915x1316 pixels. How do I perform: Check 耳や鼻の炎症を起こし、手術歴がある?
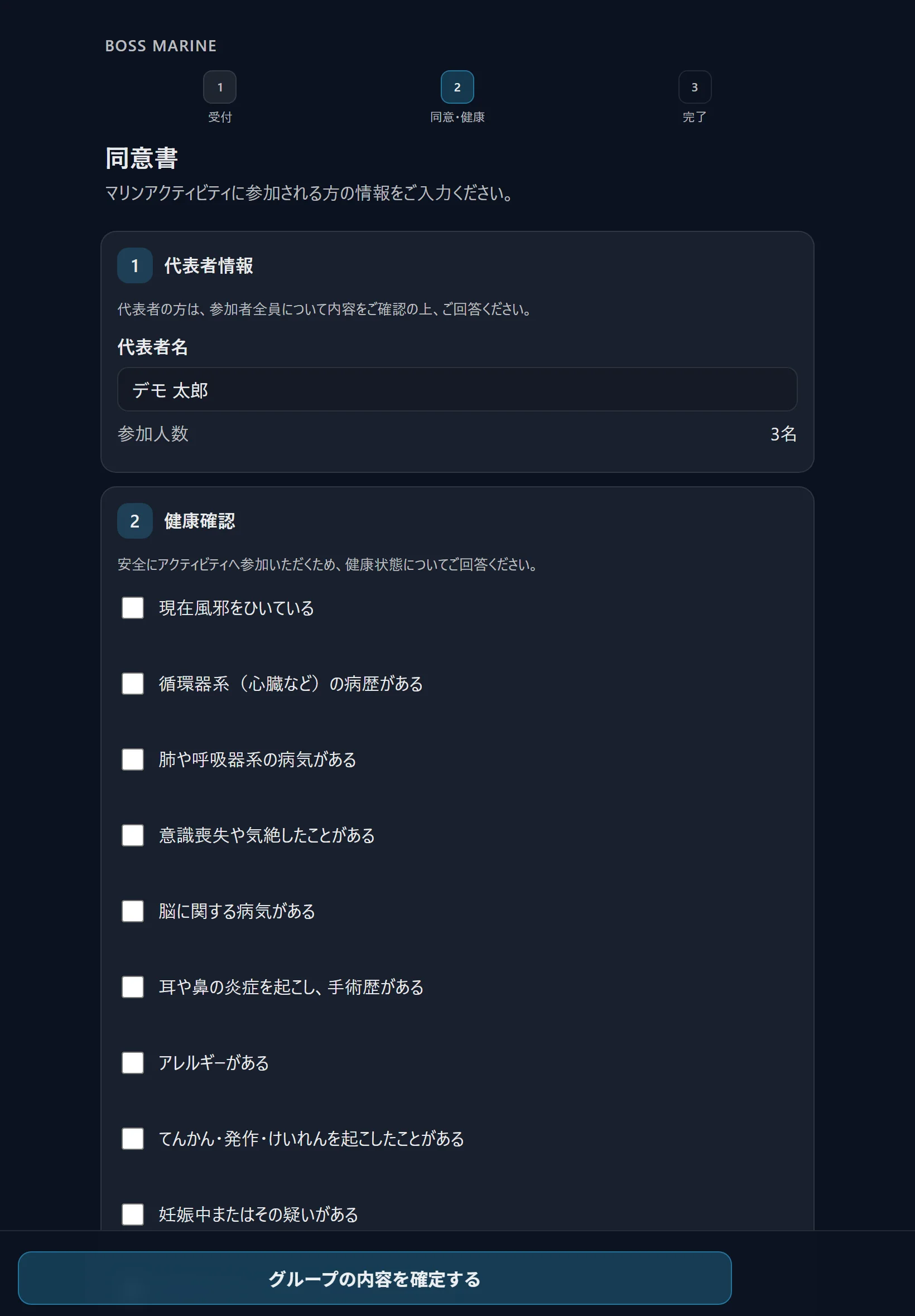point(132,987)
